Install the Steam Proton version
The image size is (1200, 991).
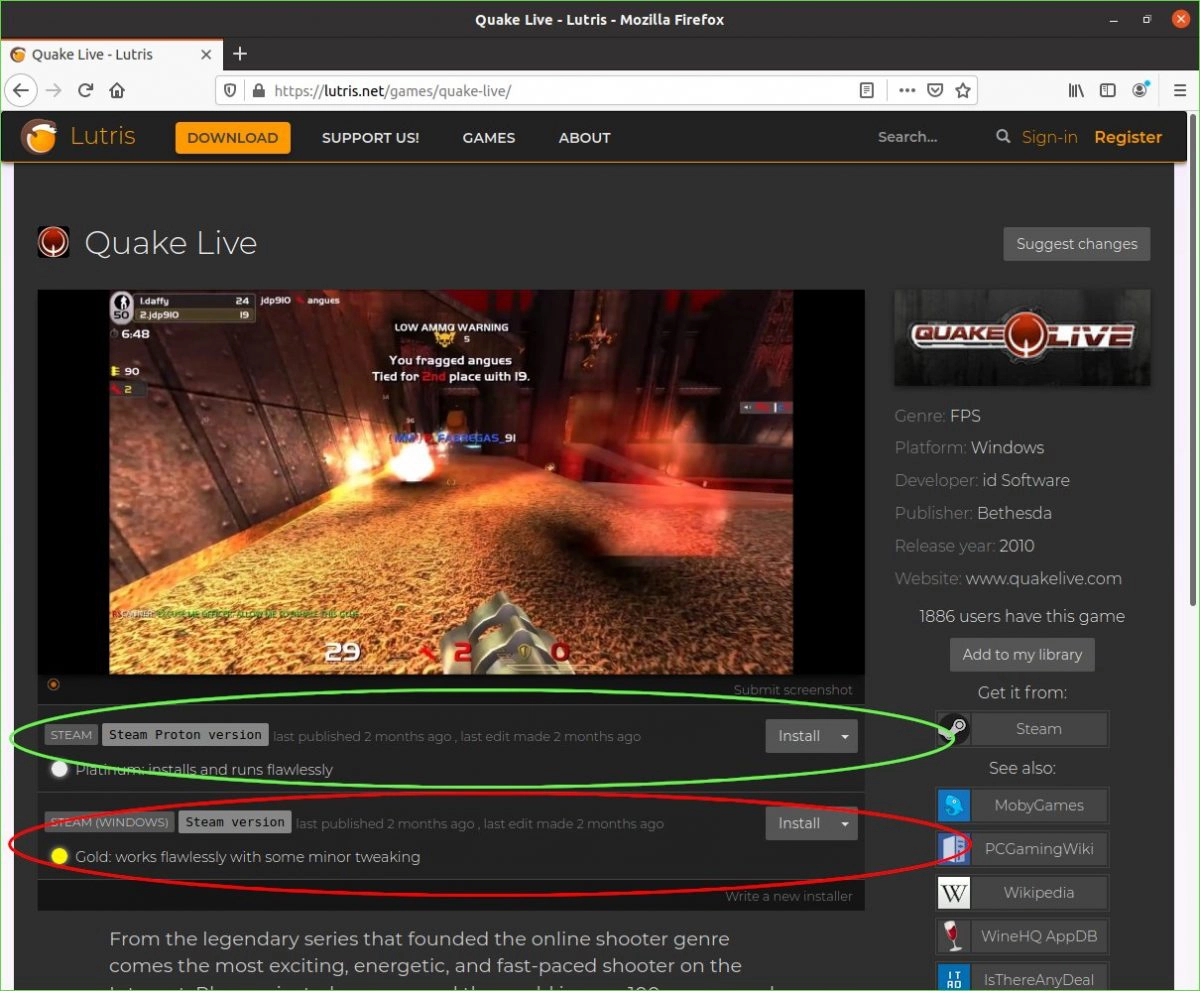[x=799, y=737]
